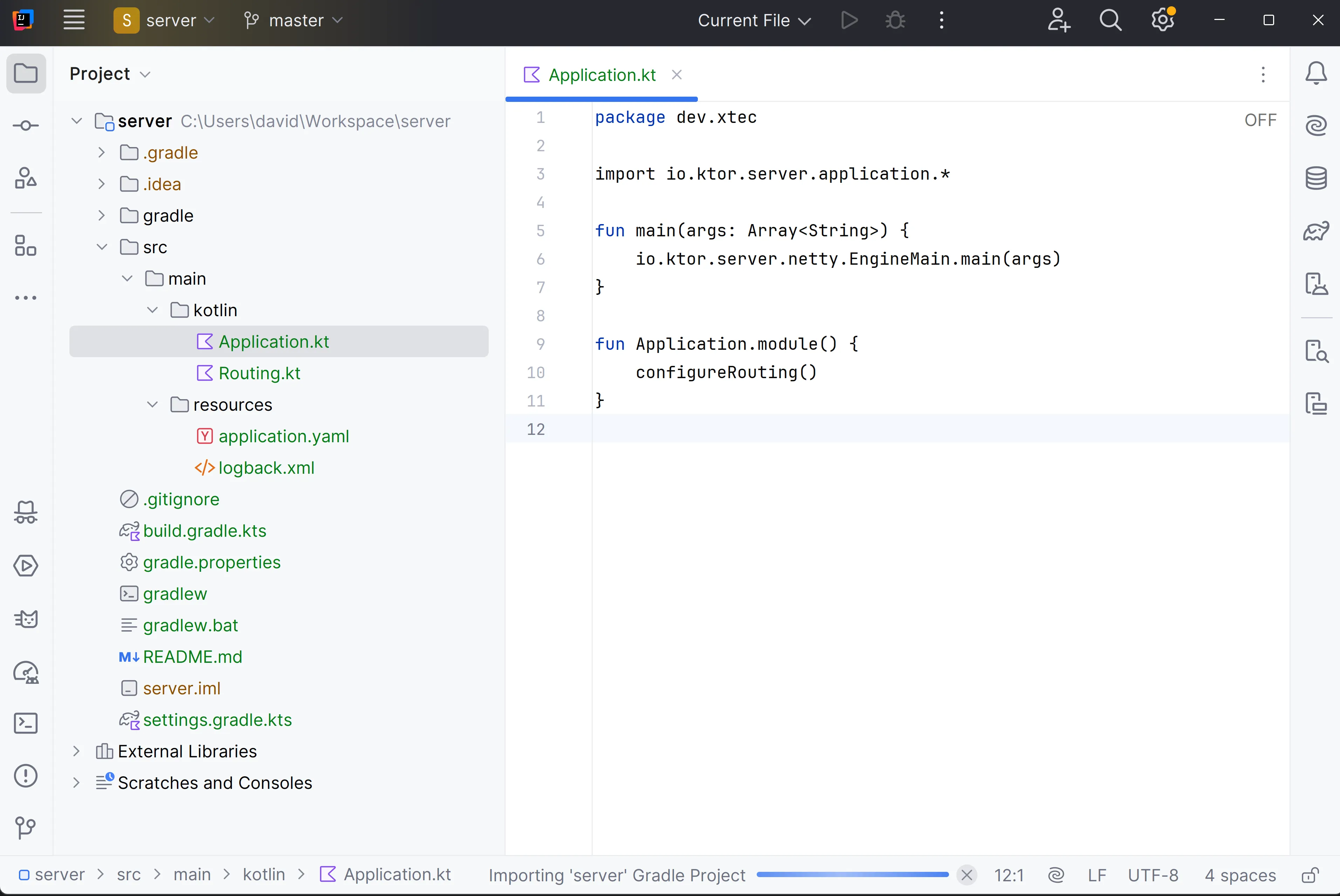Open the Gradle tool window icon
Viewport: 1340px width, 896px height.
pyautogui.click(x=1316, y=231)
